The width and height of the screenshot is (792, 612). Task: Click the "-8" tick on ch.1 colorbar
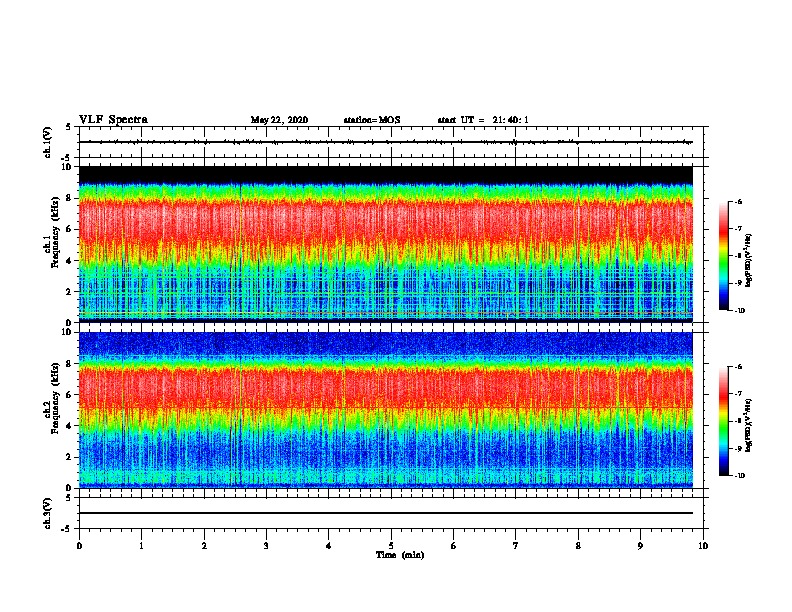click(x=738, y=256)
